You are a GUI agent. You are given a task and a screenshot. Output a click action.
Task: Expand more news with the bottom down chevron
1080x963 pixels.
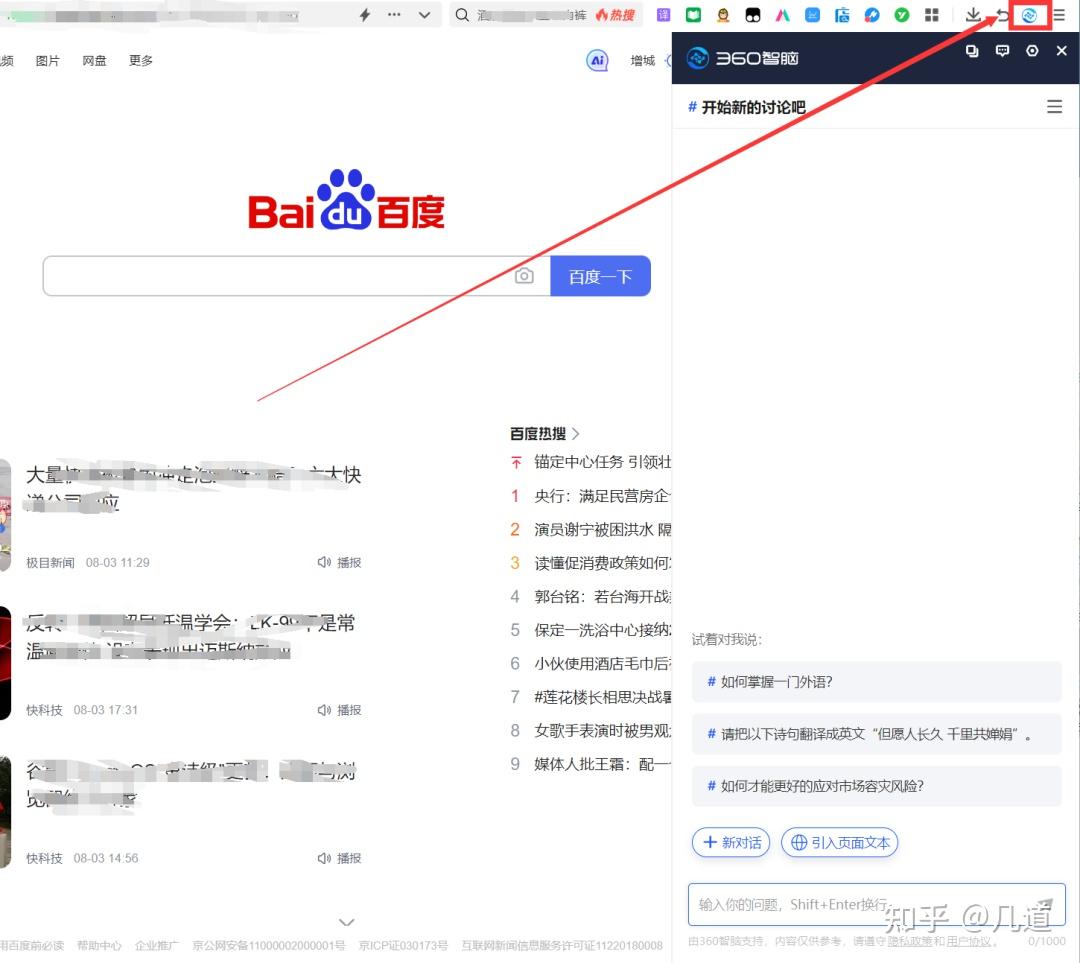click(x=346, y=921)
